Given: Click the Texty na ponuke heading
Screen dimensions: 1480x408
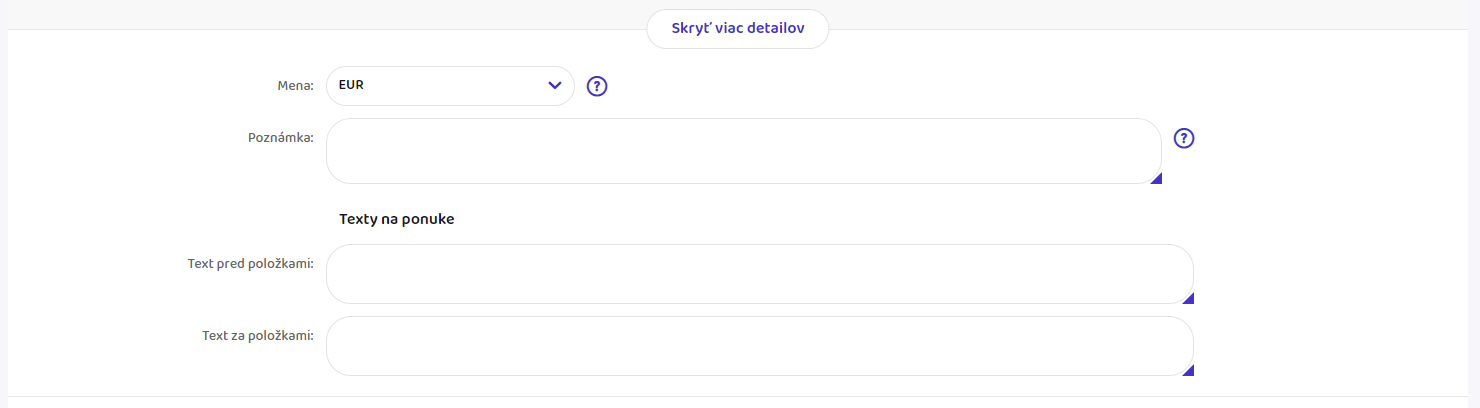Looking at the screenshot, I should pyautogui.click(x=396, y=219).
